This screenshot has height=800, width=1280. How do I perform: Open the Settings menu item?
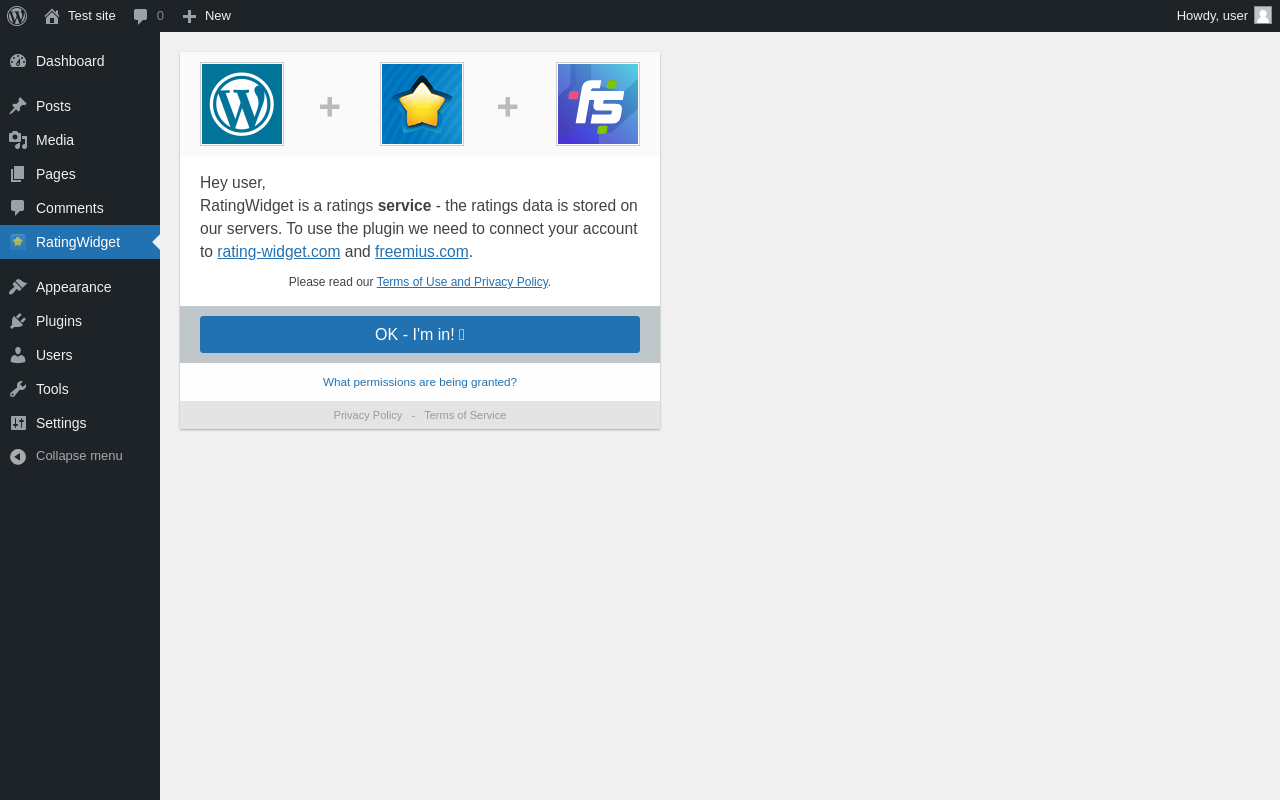[x=80, y=423]
